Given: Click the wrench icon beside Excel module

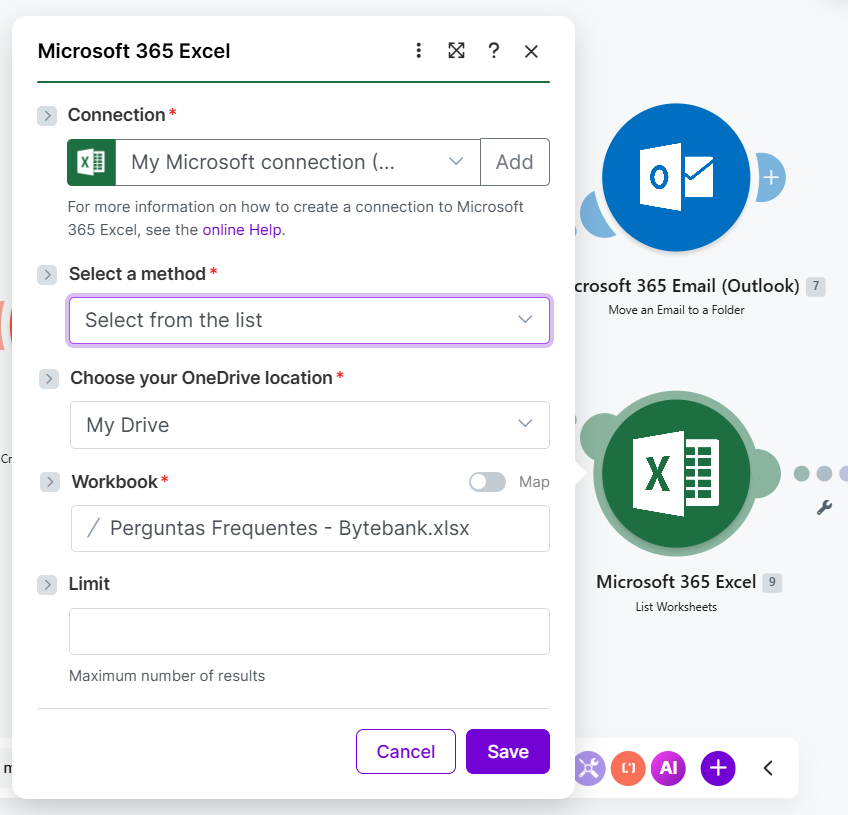Looking at the screenshot, I should point(824,507).
